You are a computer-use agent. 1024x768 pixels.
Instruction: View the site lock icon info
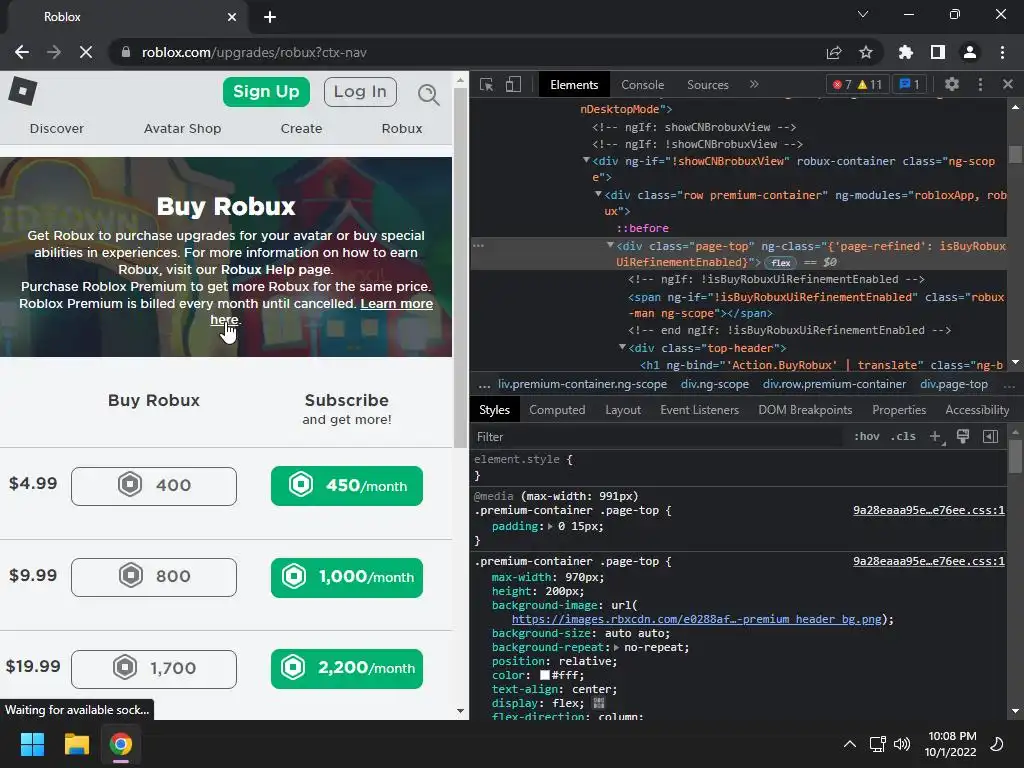point(126,52)
